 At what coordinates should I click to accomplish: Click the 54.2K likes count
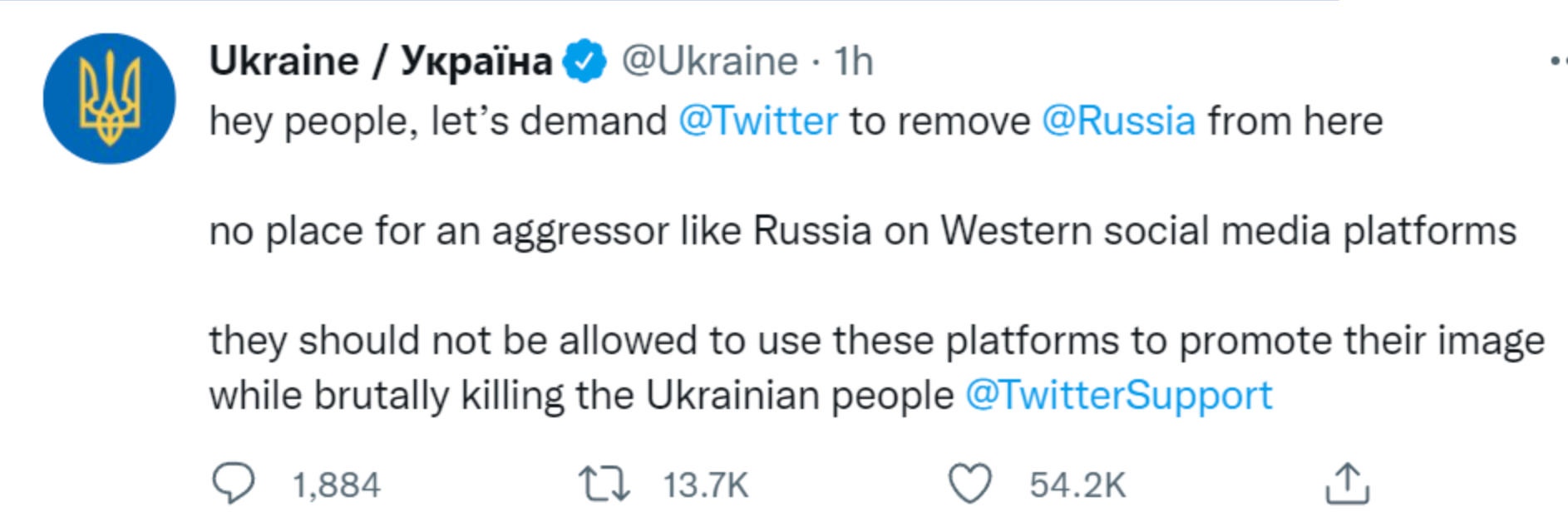(x=1077, y=485)
